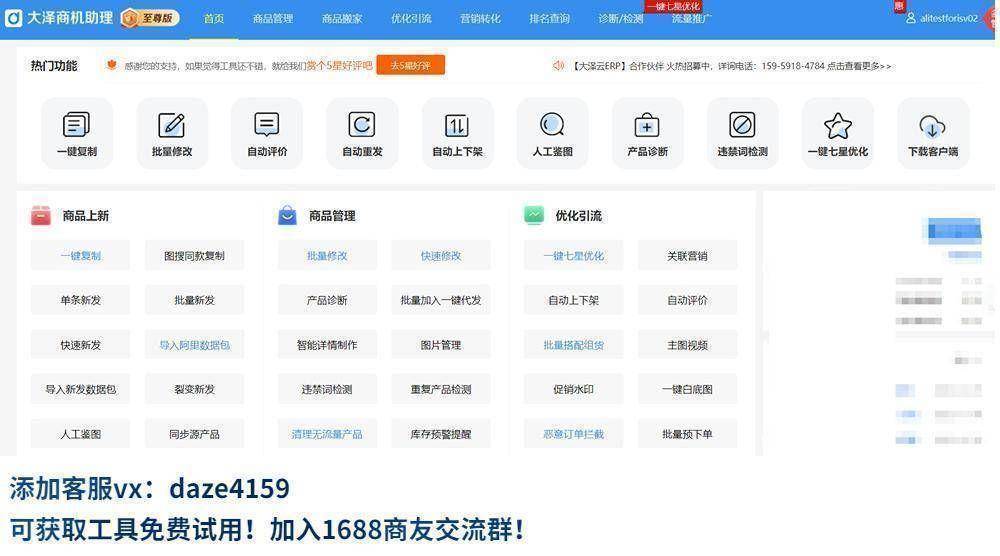Open the 排名查询 top menu
1000x556 pixels.
[x=549, y=18]
